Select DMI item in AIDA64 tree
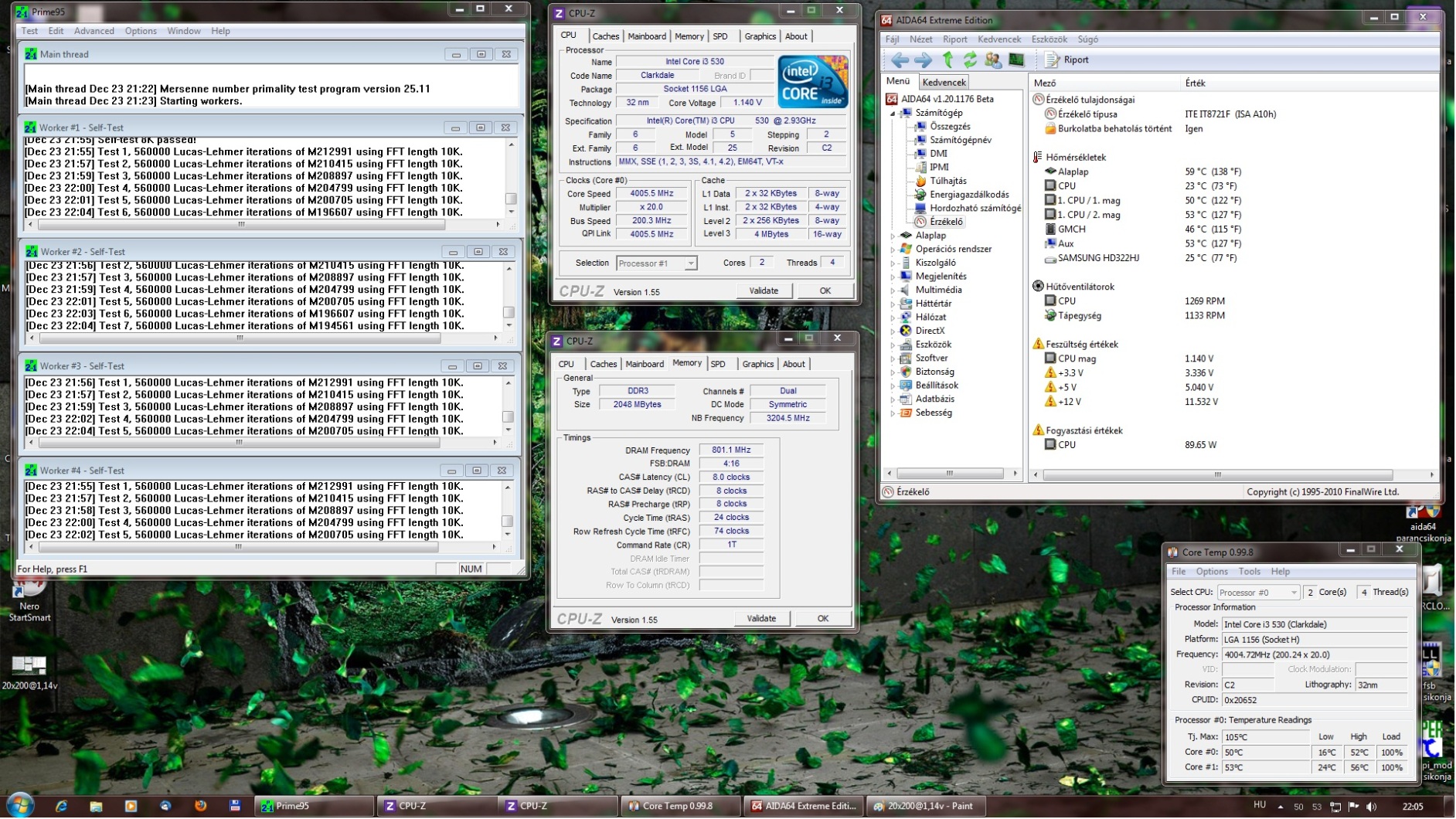Image resolution: width=1456 pixels, height=819 pixels. click(938, 154)
